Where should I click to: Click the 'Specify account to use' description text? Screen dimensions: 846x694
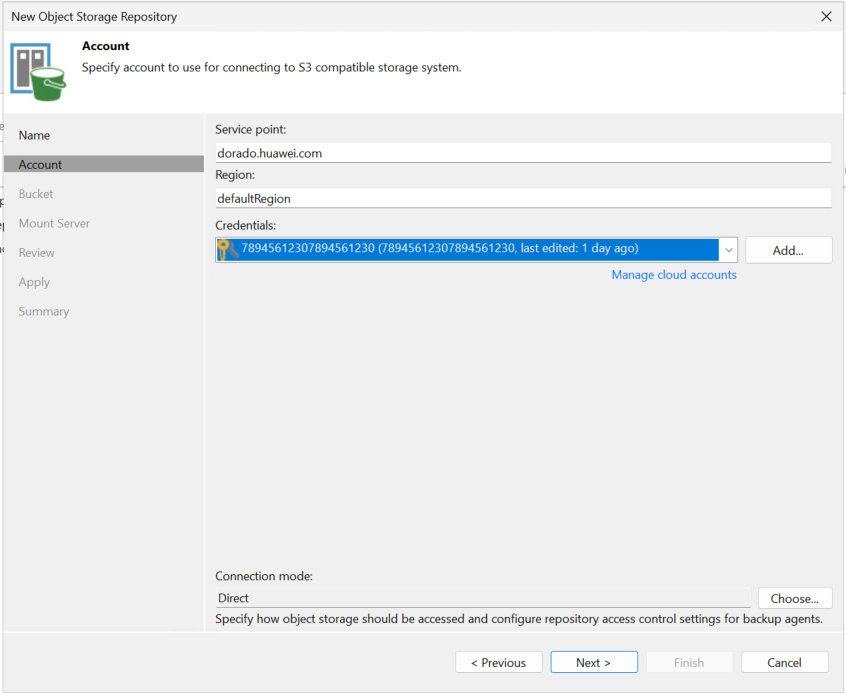tap(271, 68)
